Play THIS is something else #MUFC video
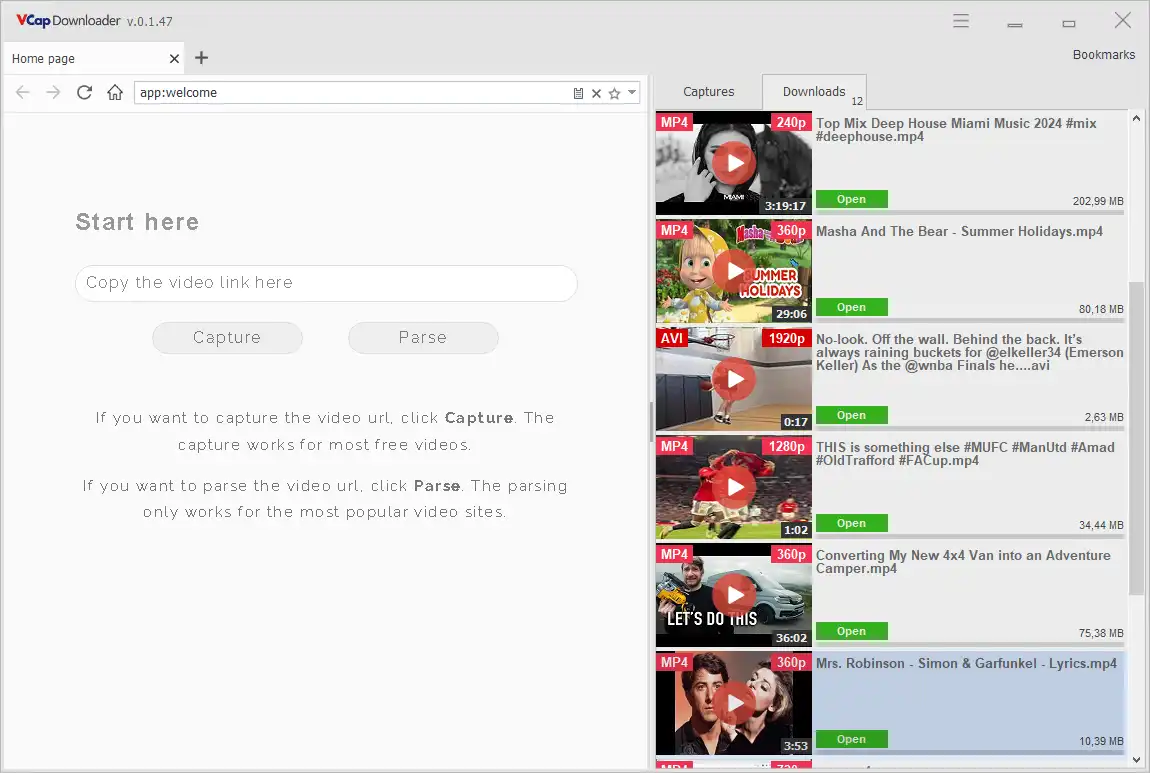This screenshot has height=773, width=1150. click(x=734, y=487)
